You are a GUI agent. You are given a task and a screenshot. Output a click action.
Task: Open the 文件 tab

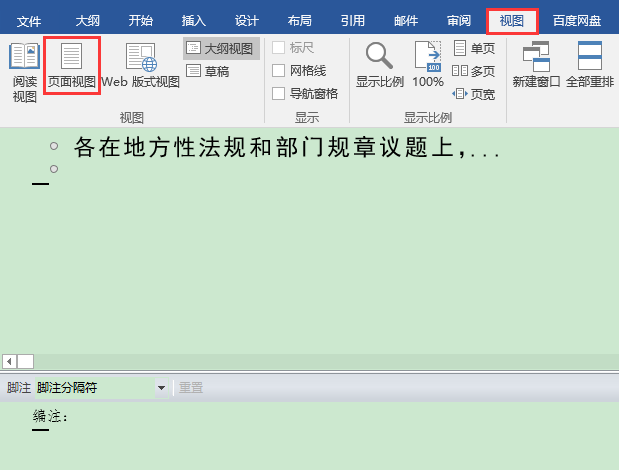tap(29, 21)
